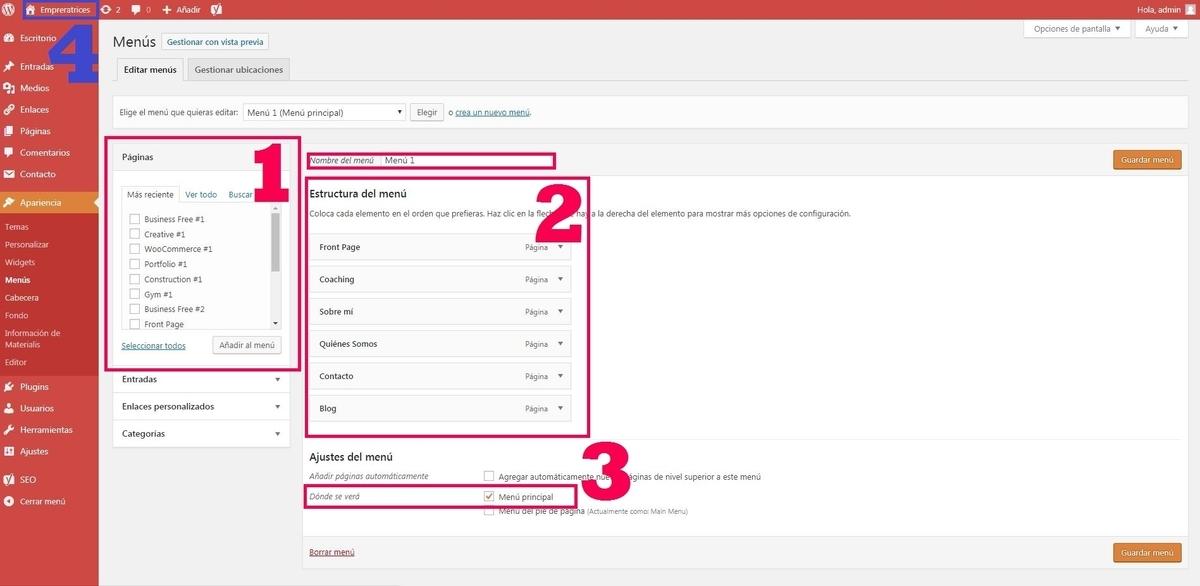Viewport: 1200px width, 586px height.
Task: Click the updates icon in the admin bar
Action: point(109,9)
